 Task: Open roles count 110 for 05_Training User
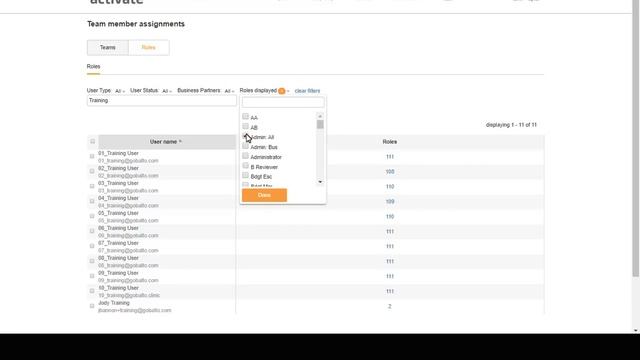pos(390,217)
